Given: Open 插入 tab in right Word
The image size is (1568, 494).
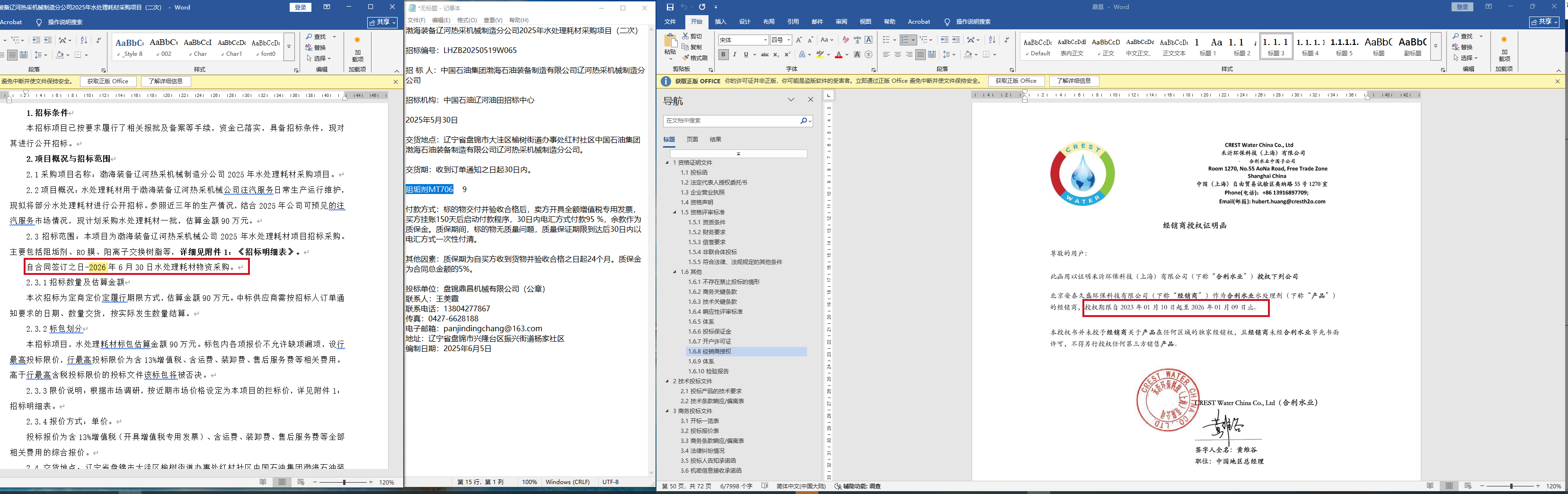Looking at the screenshot, I should point(721,22).
